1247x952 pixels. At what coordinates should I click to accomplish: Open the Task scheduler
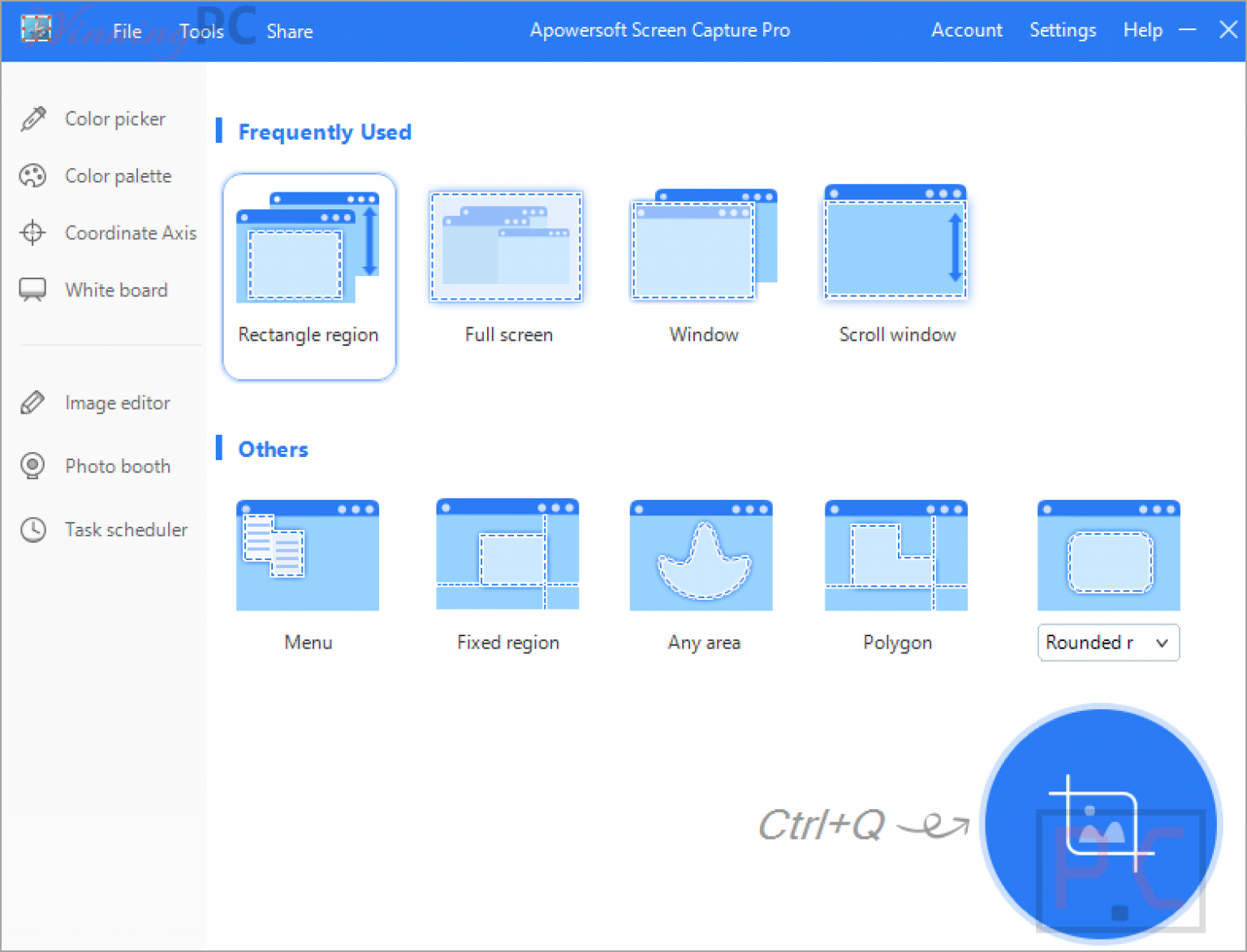[x=127, y=530]
